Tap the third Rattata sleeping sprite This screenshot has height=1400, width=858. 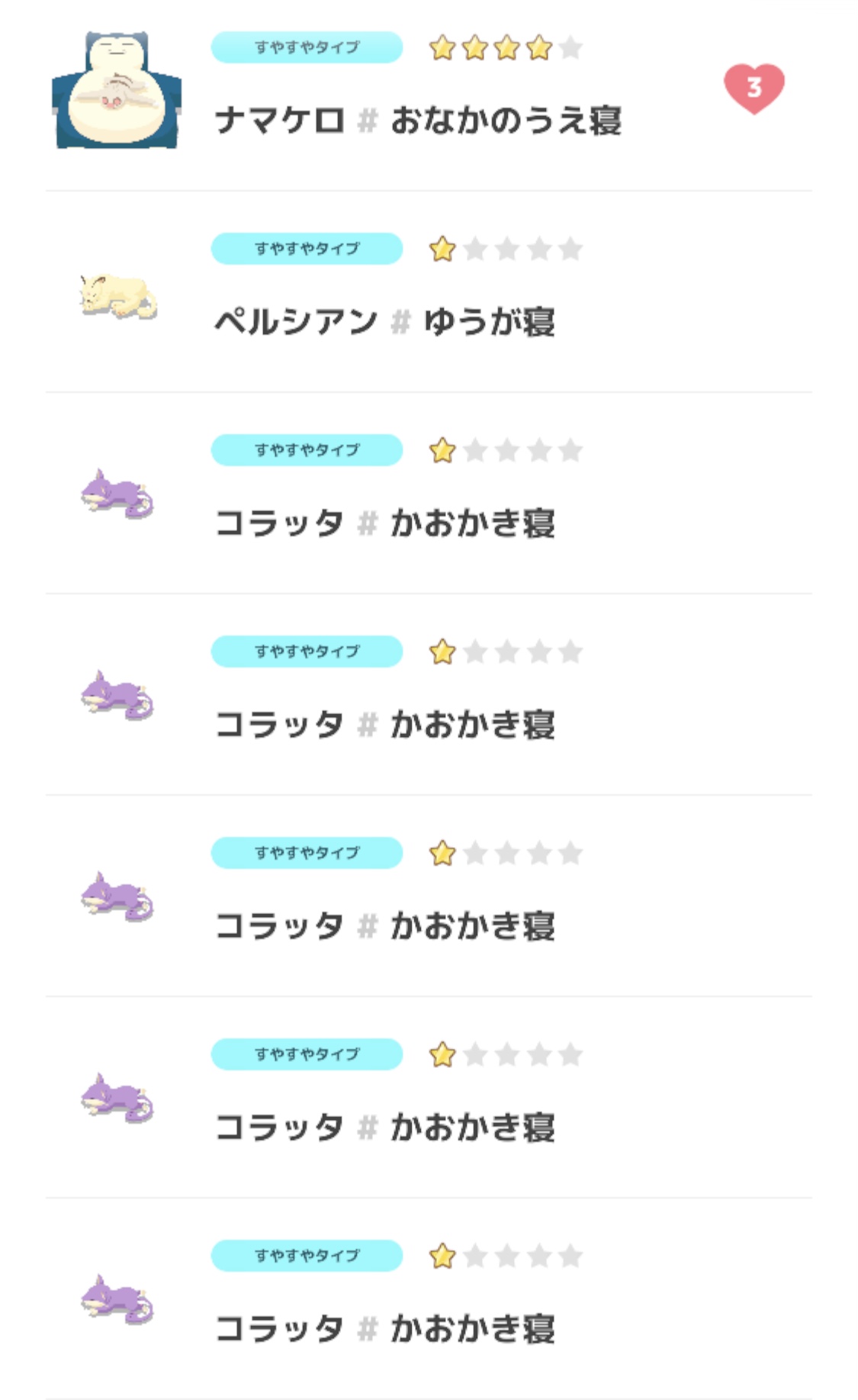117,897
